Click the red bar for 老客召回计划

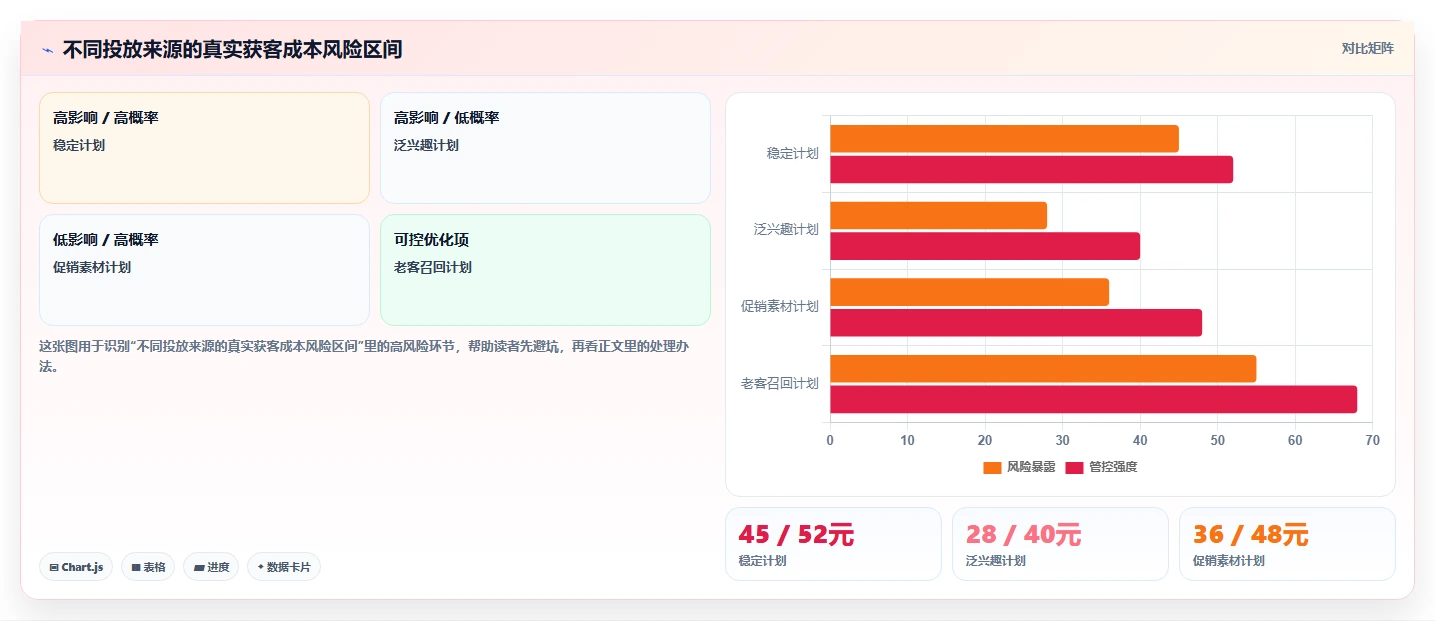1093,399
